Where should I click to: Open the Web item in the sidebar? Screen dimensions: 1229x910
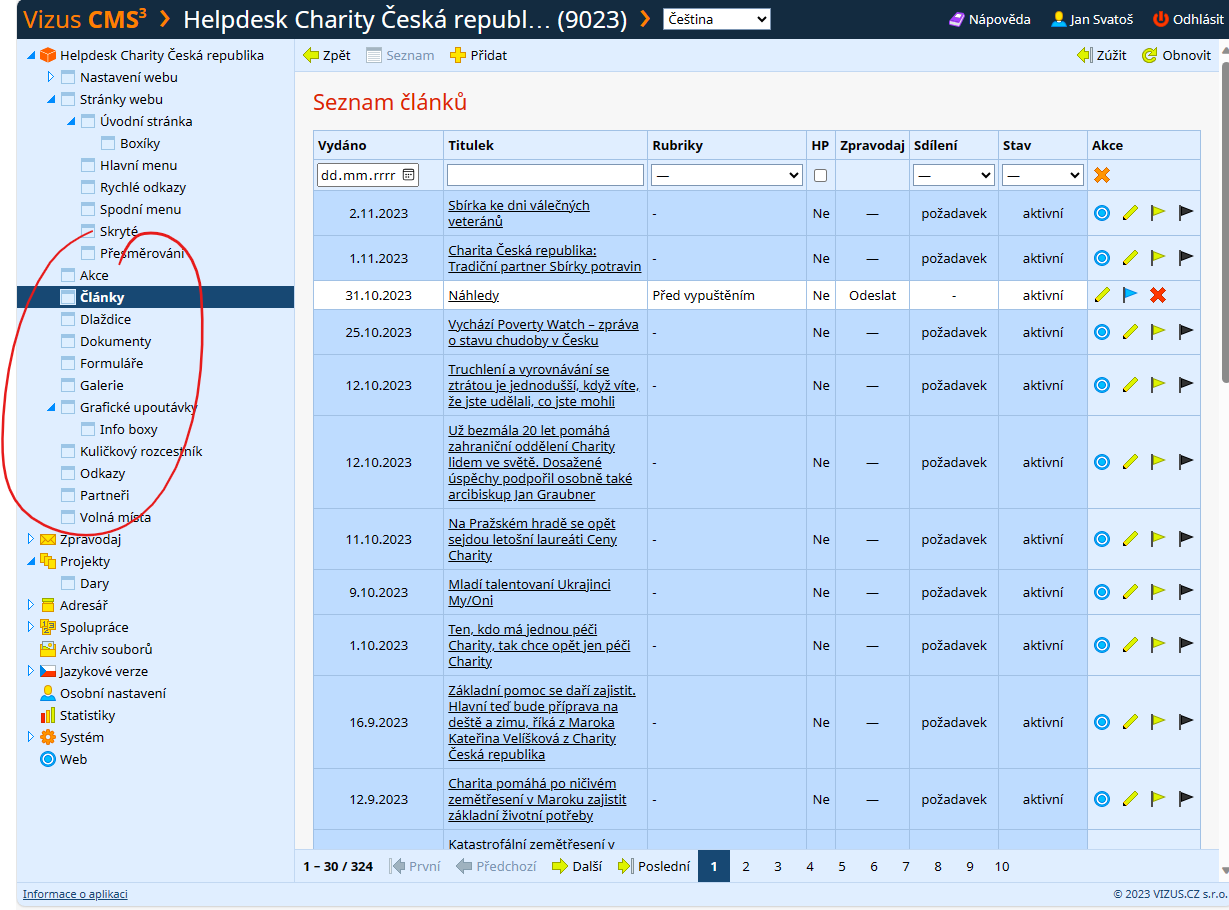tap(73, 759)
